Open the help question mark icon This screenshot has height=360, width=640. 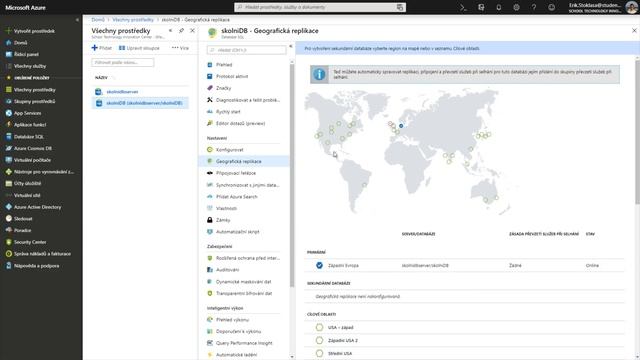534,7
